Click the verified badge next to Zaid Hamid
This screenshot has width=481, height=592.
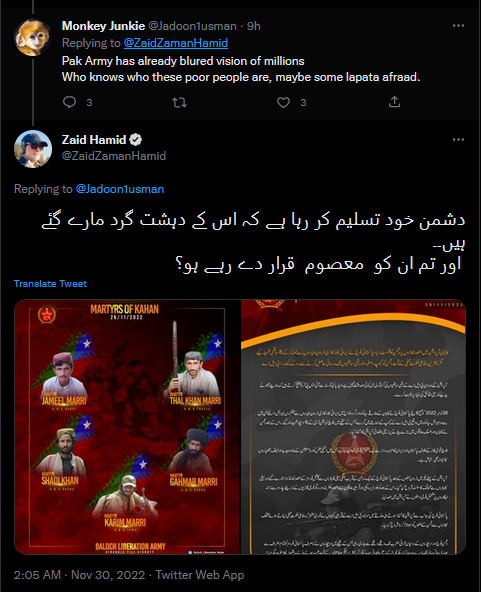click(136, 140)
